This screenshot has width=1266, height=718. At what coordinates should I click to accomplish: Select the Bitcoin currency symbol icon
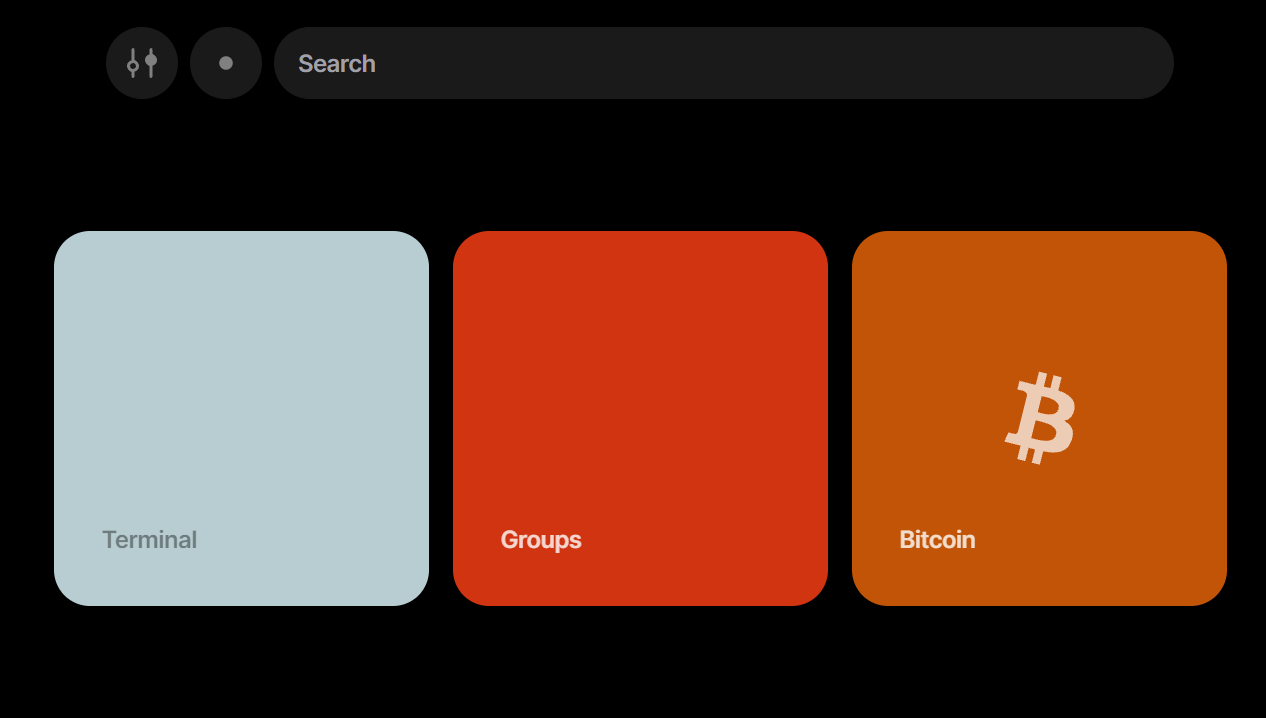[x=1040, y=417]
